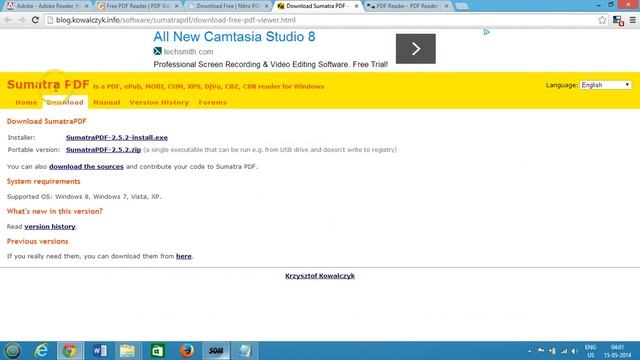Show hidden tray icons arrow
This screenshot has width=640, height=360.
coord(529,351)
